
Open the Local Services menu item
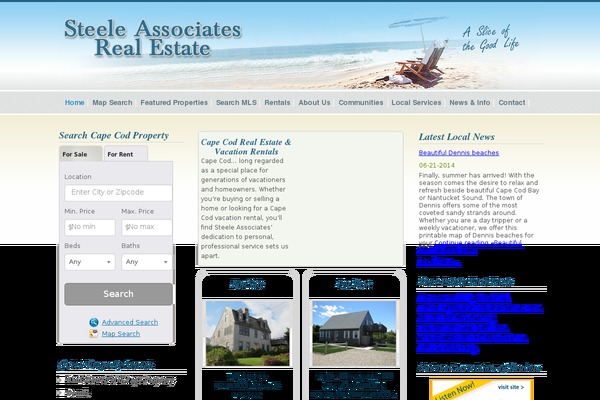pyautogui.click(x=416, y=103)
